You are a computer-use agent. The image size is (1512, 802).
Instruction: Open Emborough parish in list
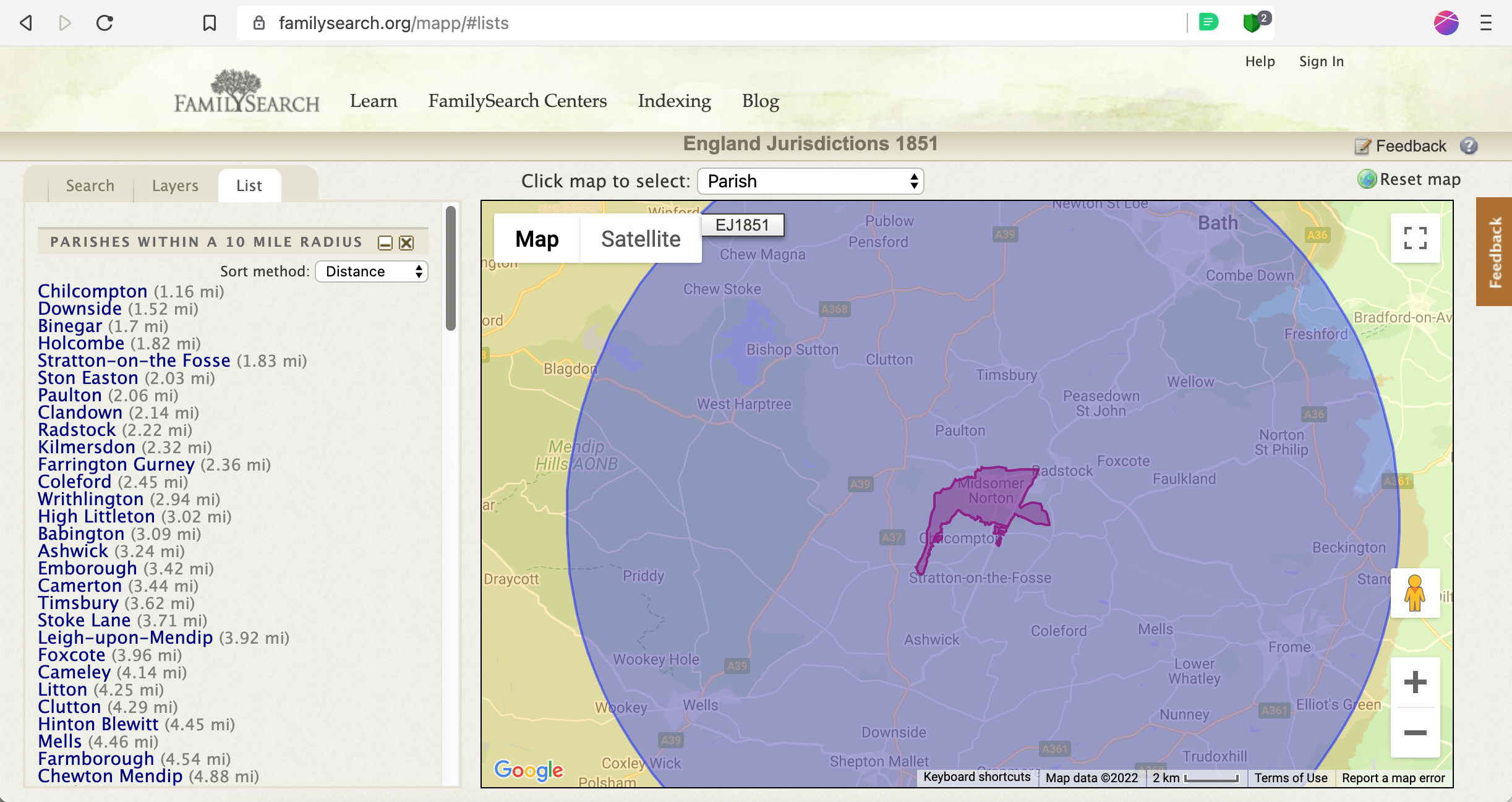click(87, 568)
